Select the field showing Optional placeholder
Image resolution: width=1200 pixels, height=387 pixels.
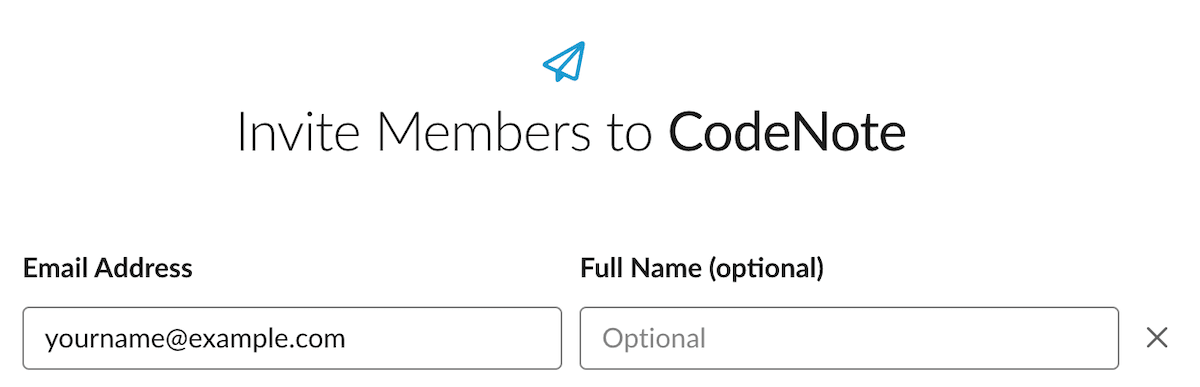(x=849, y=338)
